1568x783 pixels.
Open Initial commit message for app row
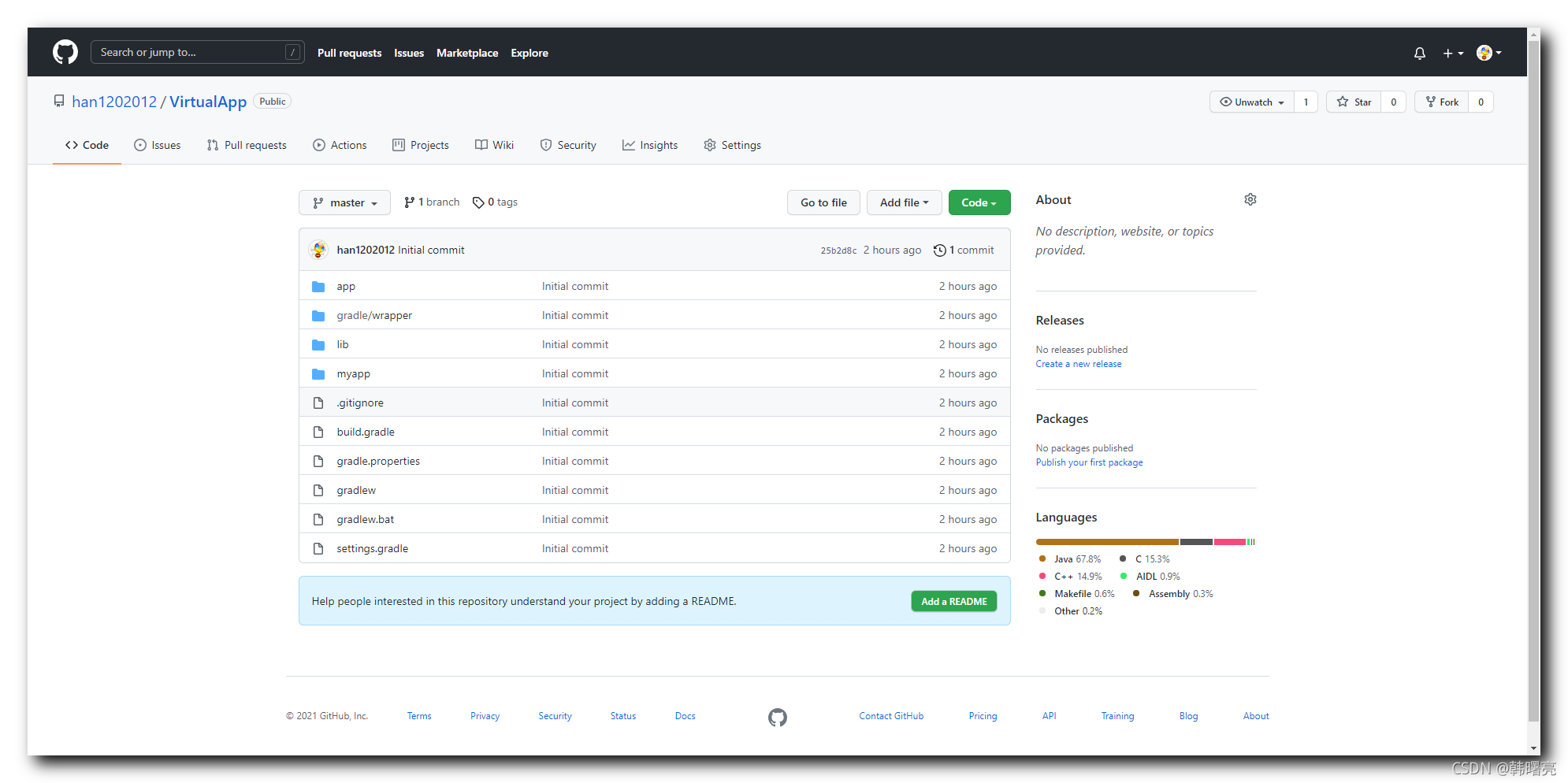[575, 286]
